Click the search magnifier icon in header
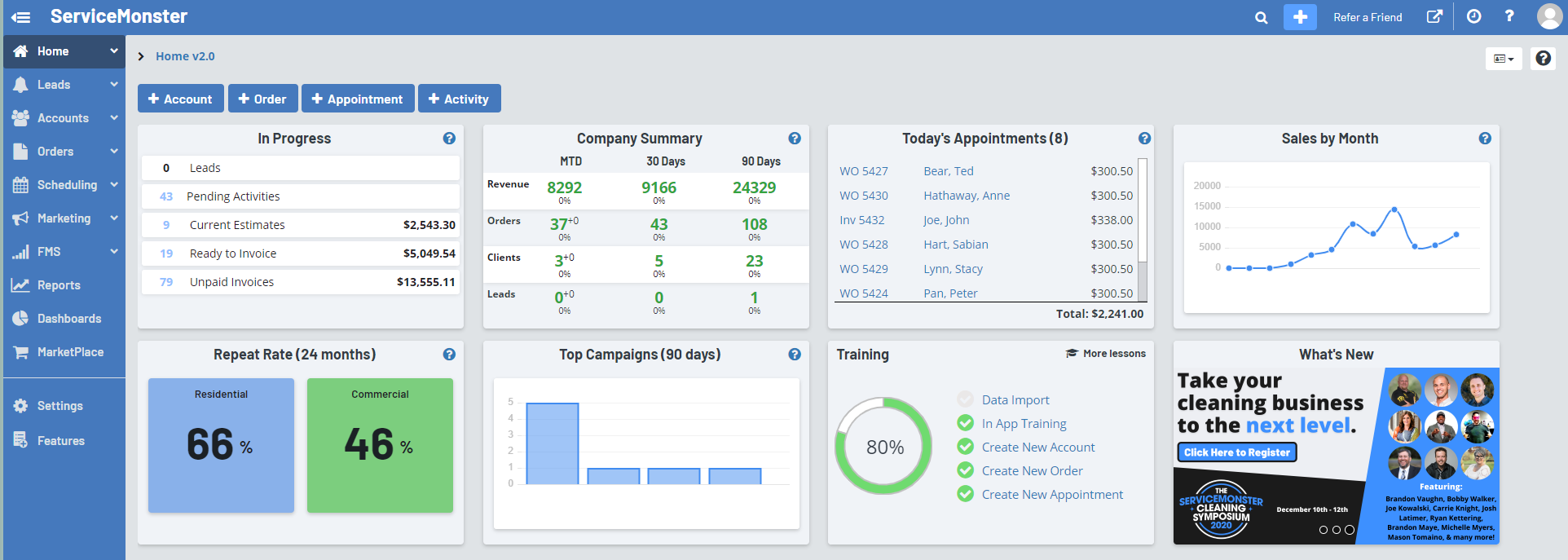Viewport: 1568px width, 560px height. tap(1261, 17)
